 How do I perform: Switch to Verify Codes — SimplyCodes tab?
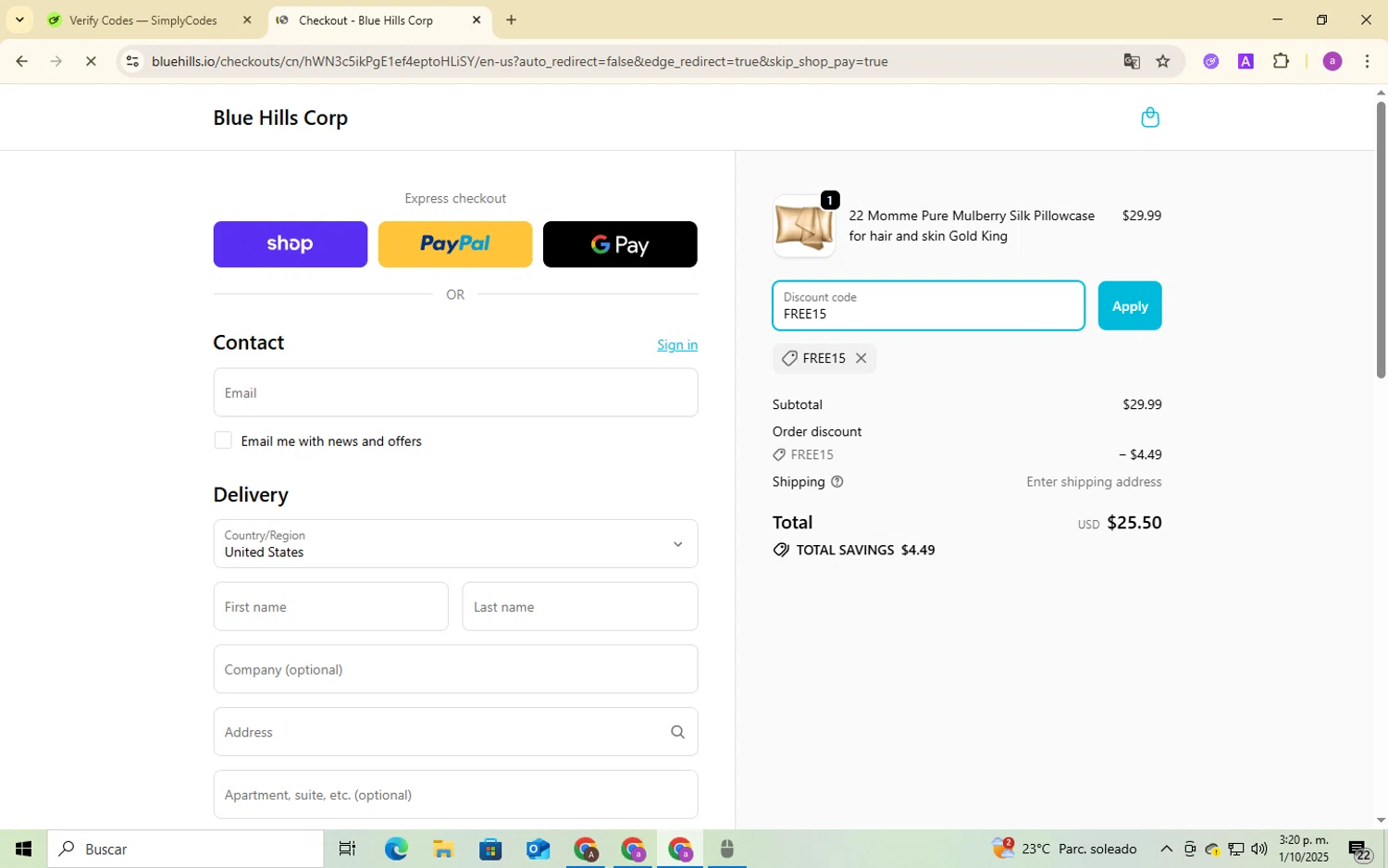[x=143, y=20]
